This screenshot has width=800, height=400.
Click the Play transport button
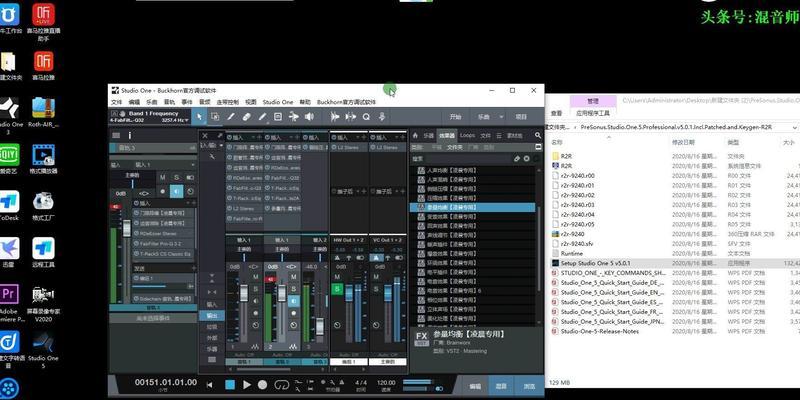pos(247,385)
